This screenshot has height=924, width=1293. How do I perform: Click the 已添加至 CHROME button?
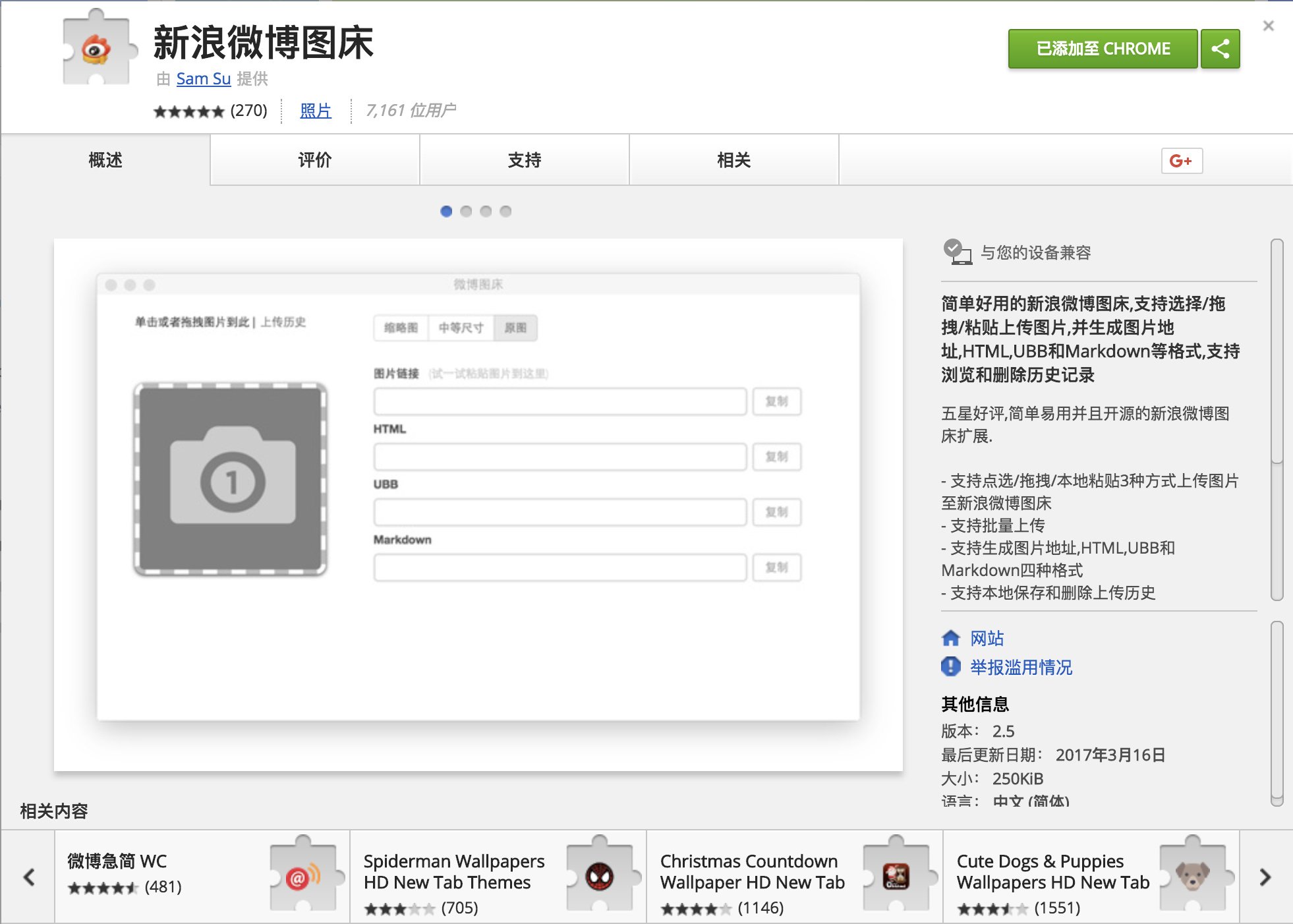tap(1102, 49)
